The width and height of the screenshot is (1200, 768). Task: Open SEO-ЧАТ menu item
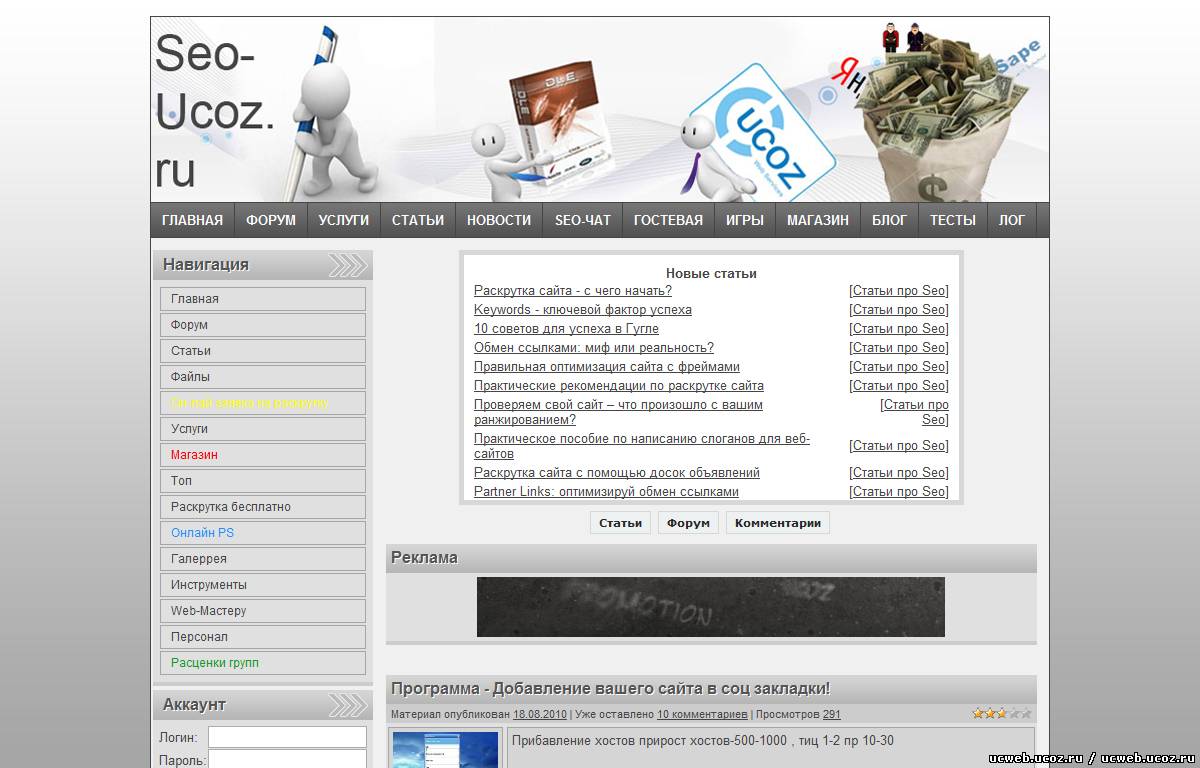(583, 220)
